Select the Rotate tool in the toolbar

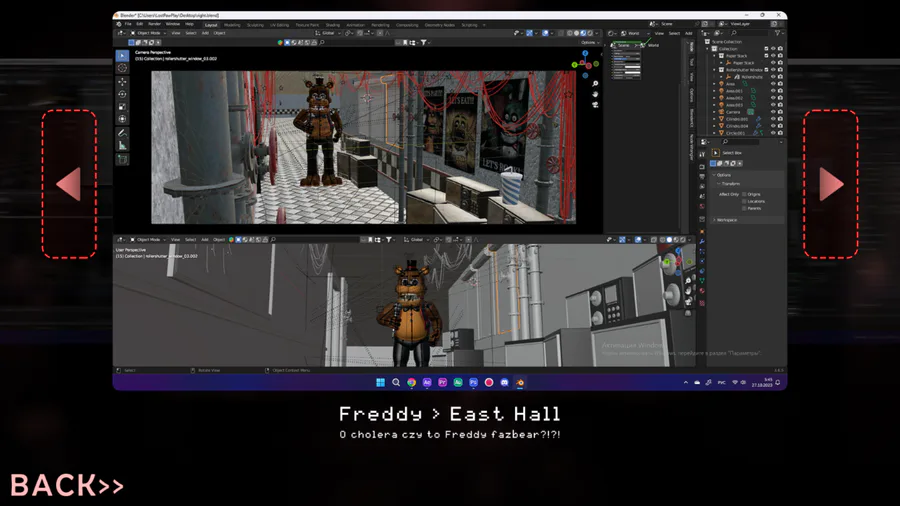coord(122,94)
